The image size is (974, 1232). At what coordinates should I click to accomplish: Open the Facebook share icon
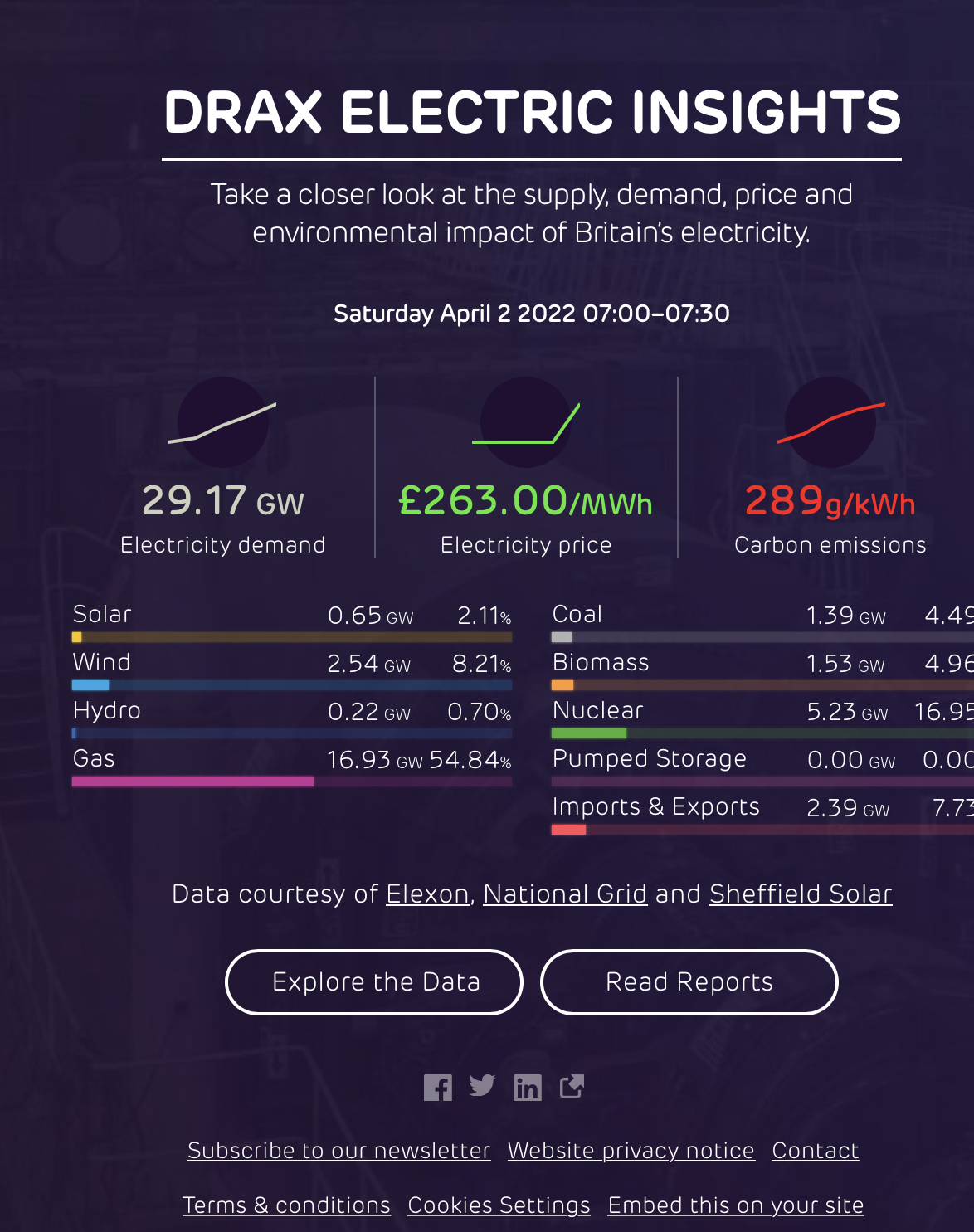coord(437,1087)
